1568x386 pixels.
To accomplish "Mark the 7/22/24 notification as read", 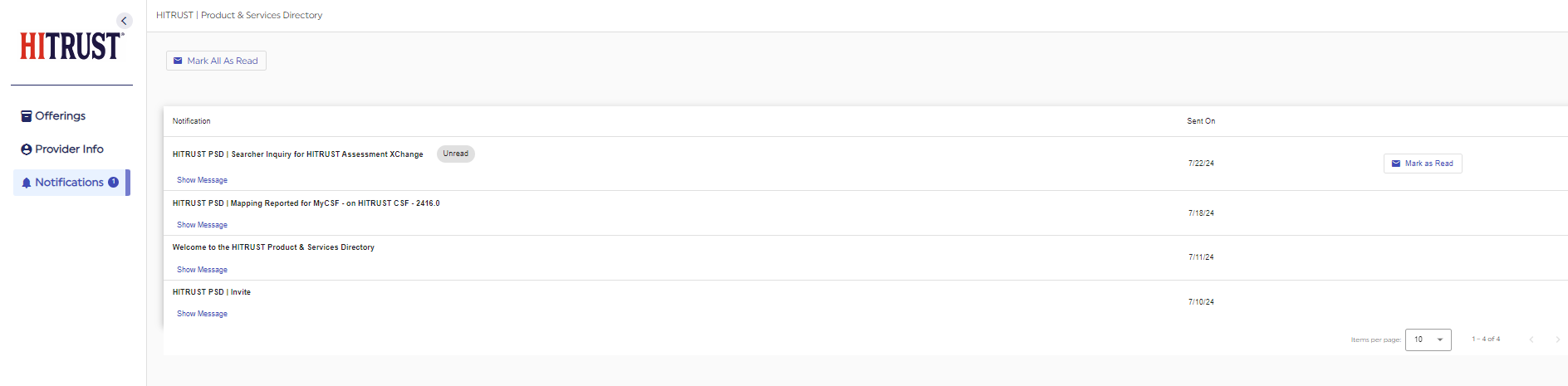I will pos(1423,164).
